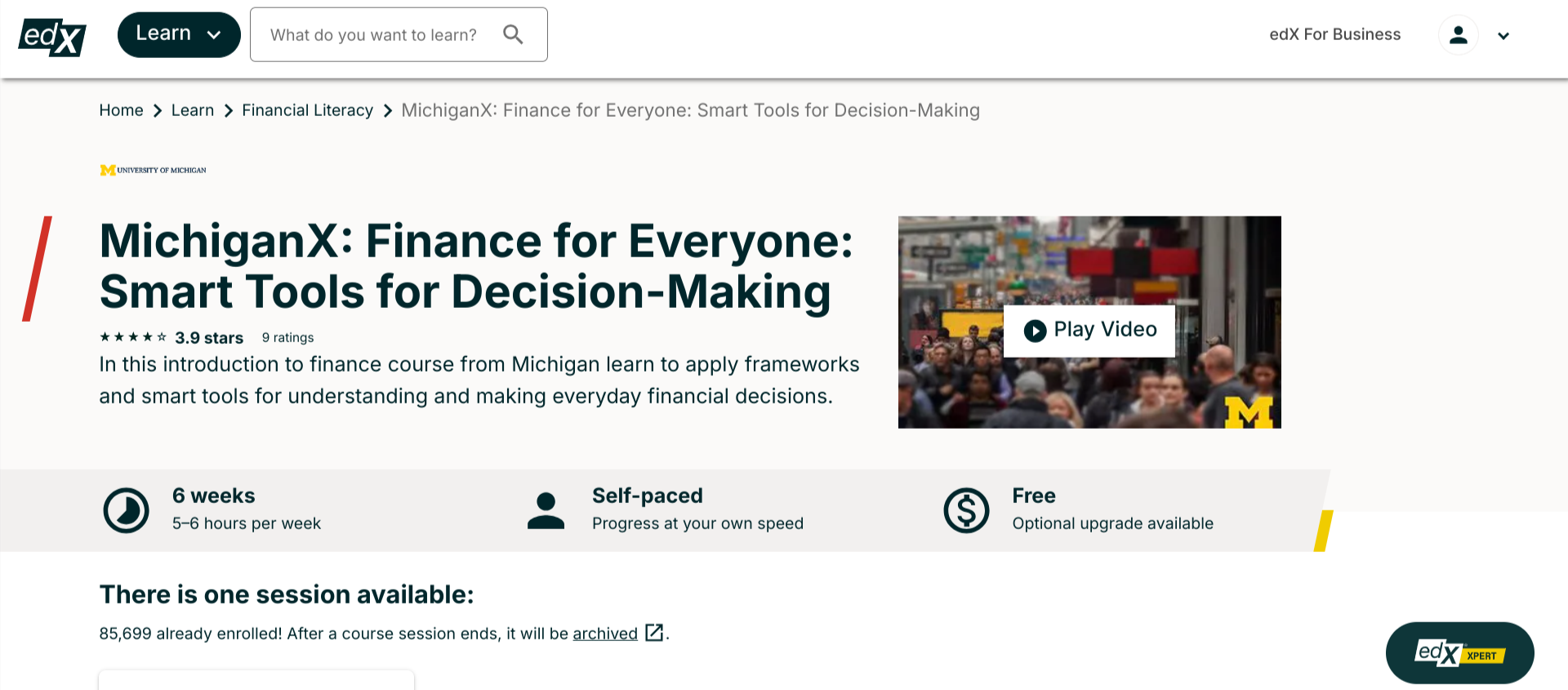The height and width of the screenshot is (690, 1568).
Task: Click the self-paced person icon
Action: [x=546, y=510]
